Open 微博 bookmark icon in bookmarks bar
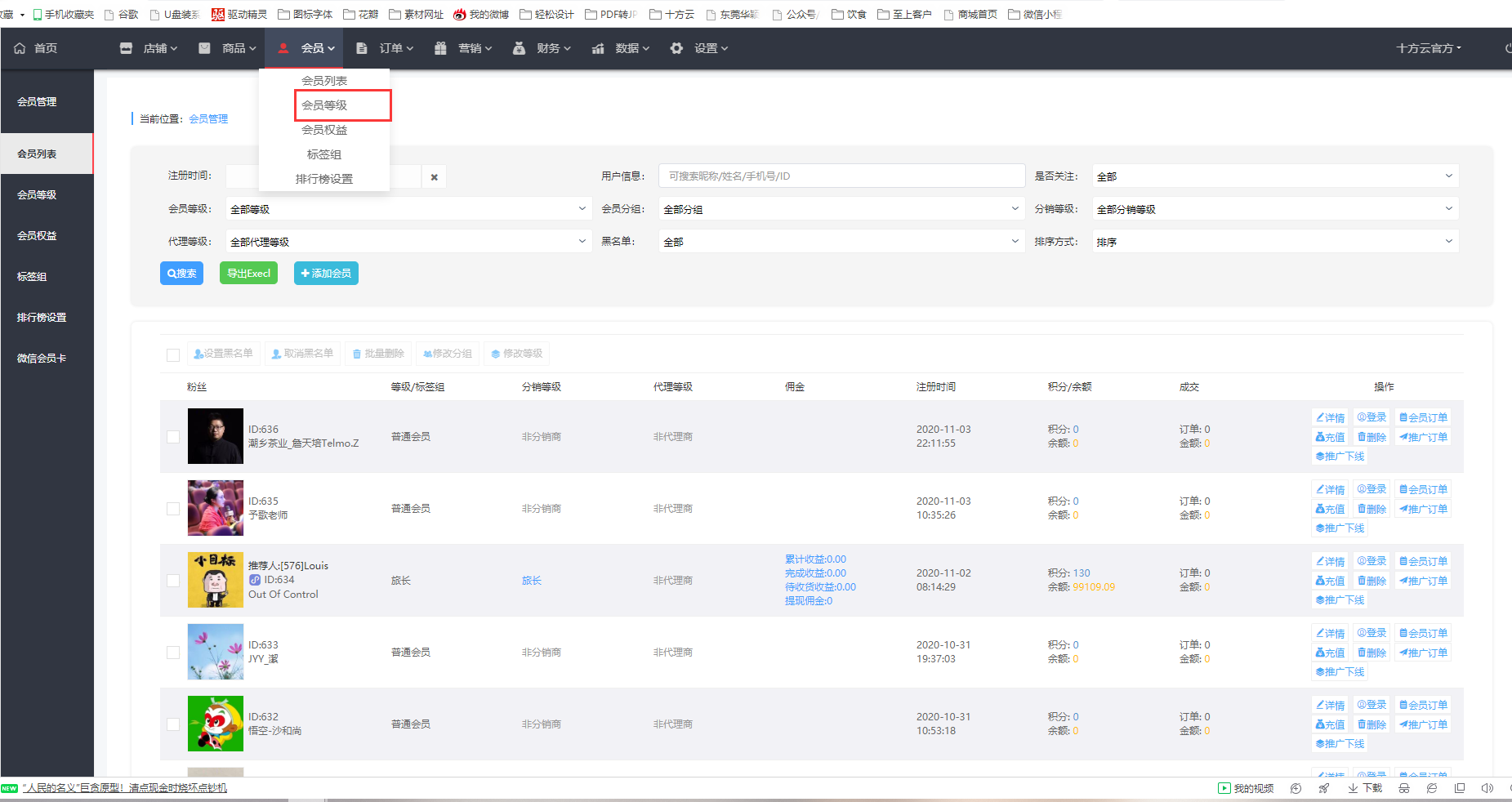 (460, 14)
